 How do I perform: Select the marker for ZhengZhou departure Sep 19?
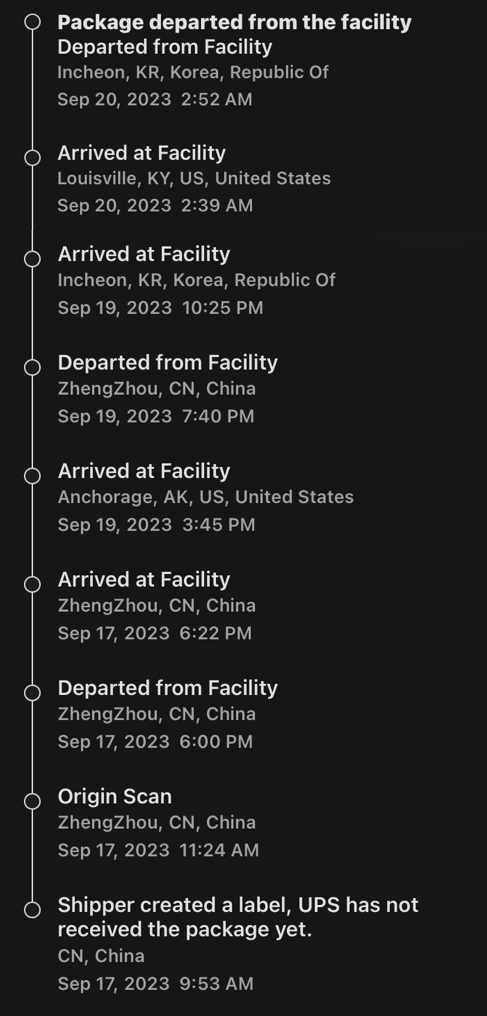32,367
